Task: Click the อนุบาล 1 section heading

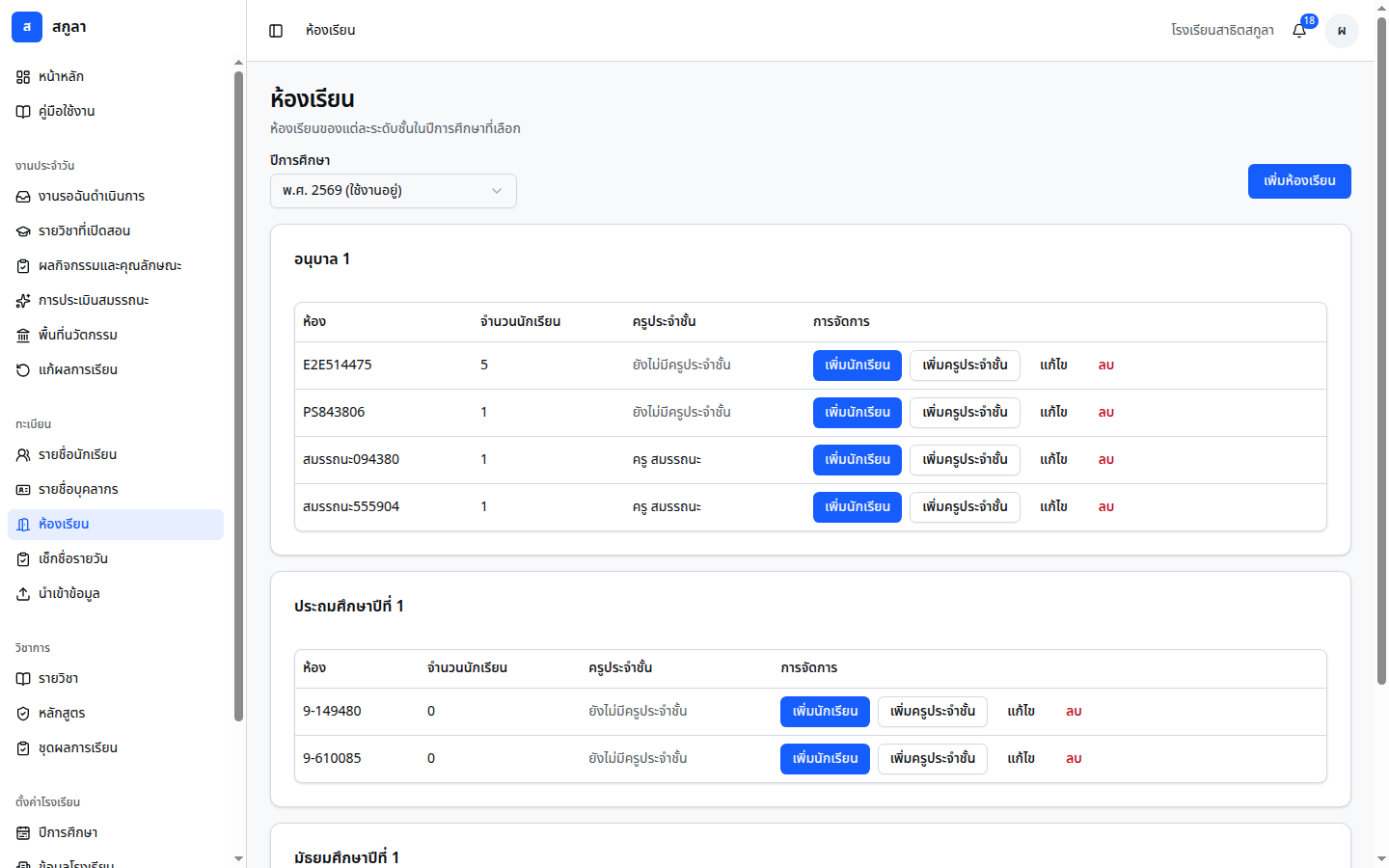Action: pyautogui.click(x=322, y=259)
